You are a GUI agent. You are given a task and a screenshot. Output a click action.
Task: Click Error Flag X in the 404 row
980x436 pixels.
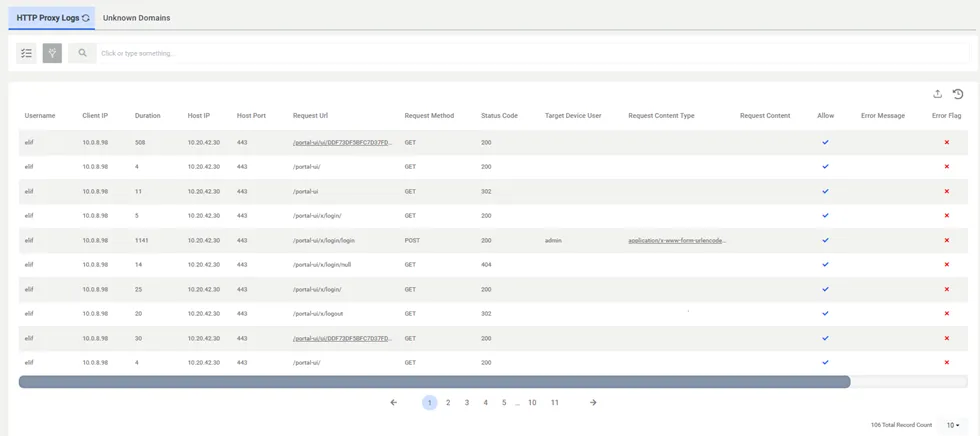tap(947, 264)
